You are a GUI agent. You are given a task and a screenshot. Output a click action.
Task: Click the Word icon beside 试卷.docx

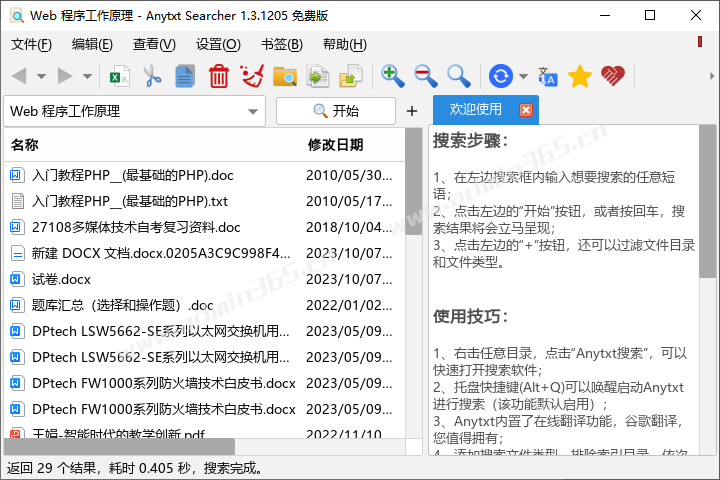coord(17,279)
